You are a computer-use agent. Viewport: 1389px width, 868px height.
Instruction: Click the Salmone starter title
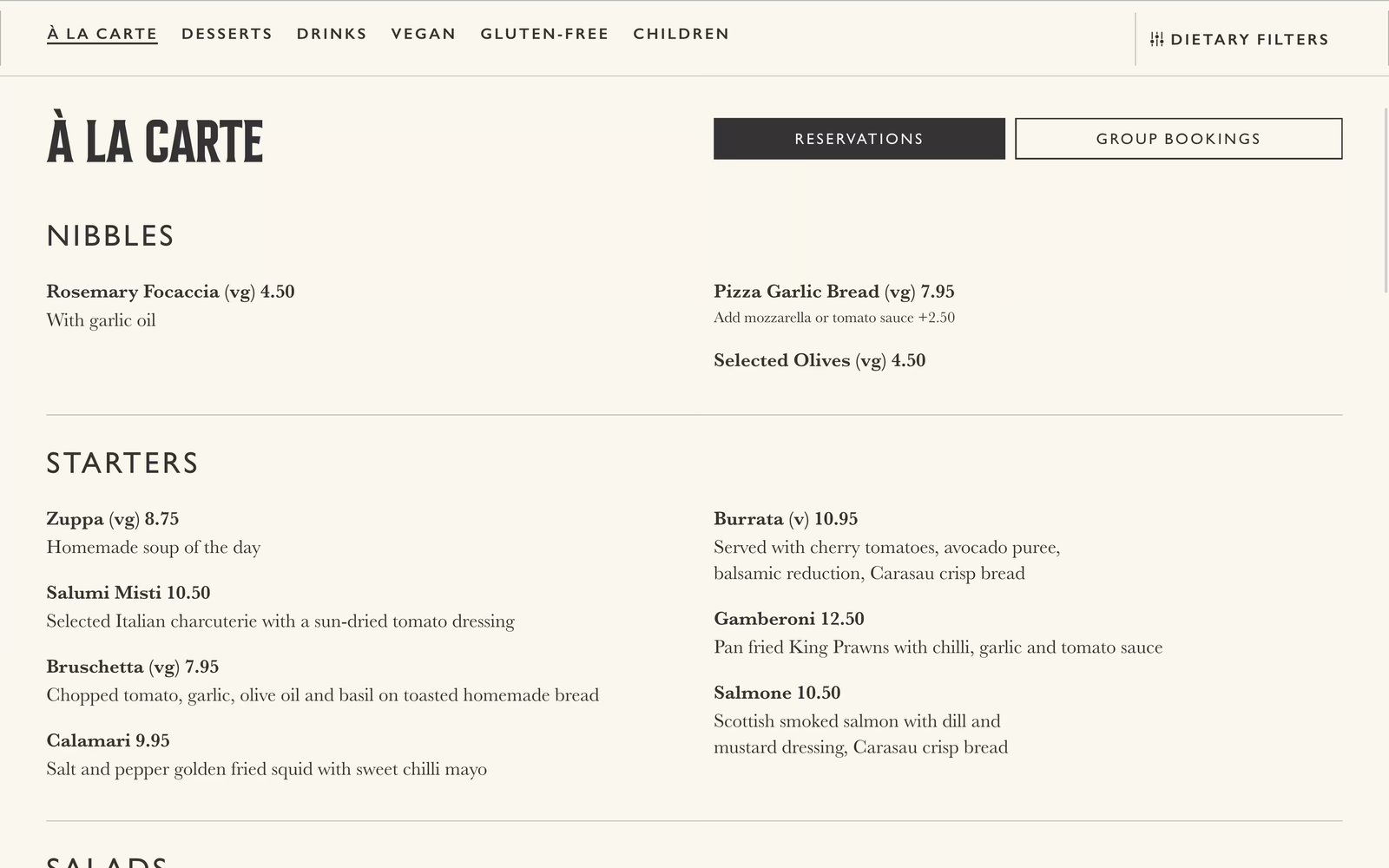point(753,693)
